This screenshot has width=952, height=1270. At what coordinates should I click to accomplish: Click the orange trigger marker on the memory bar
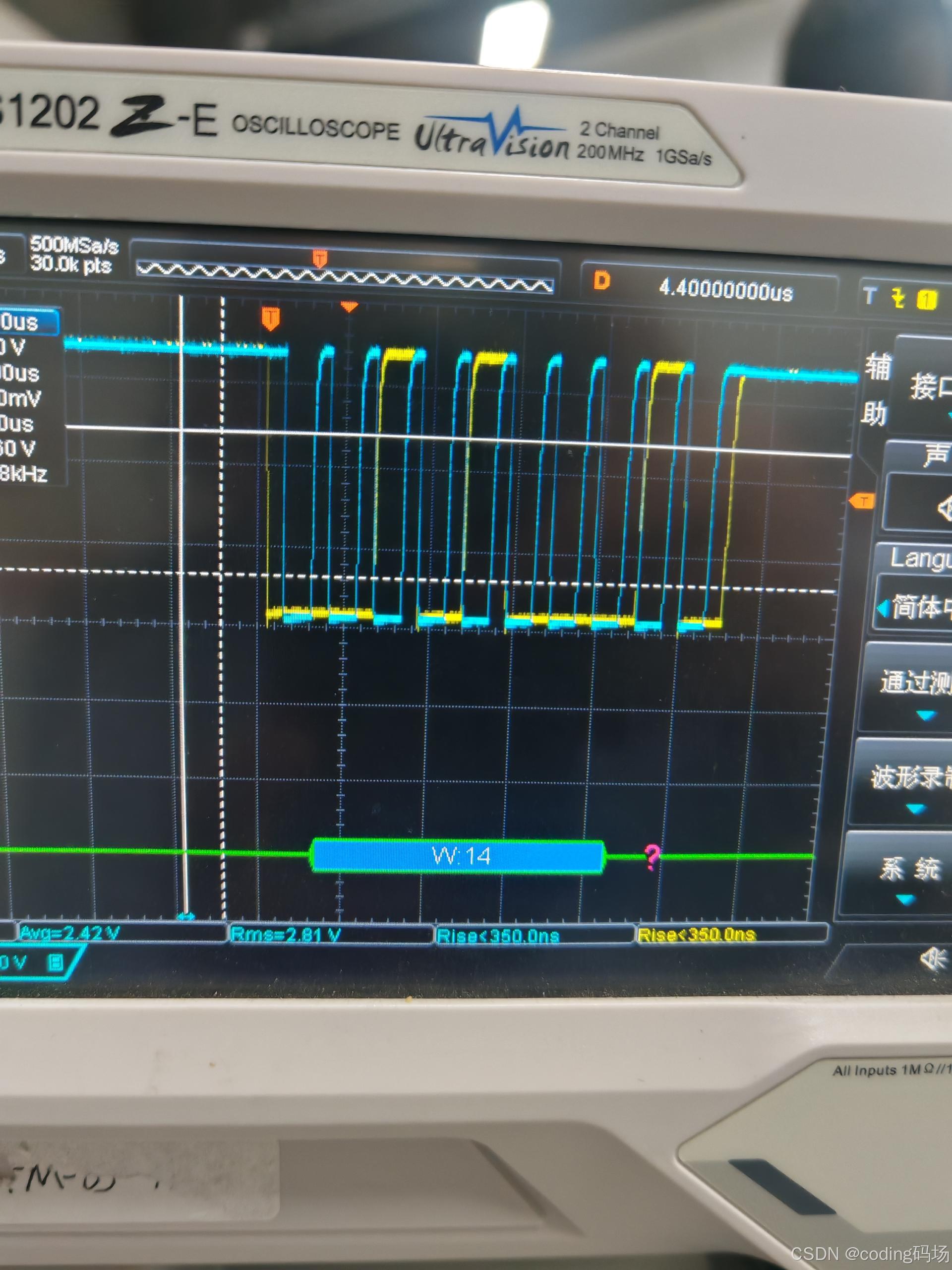click(x=320, y=258)
